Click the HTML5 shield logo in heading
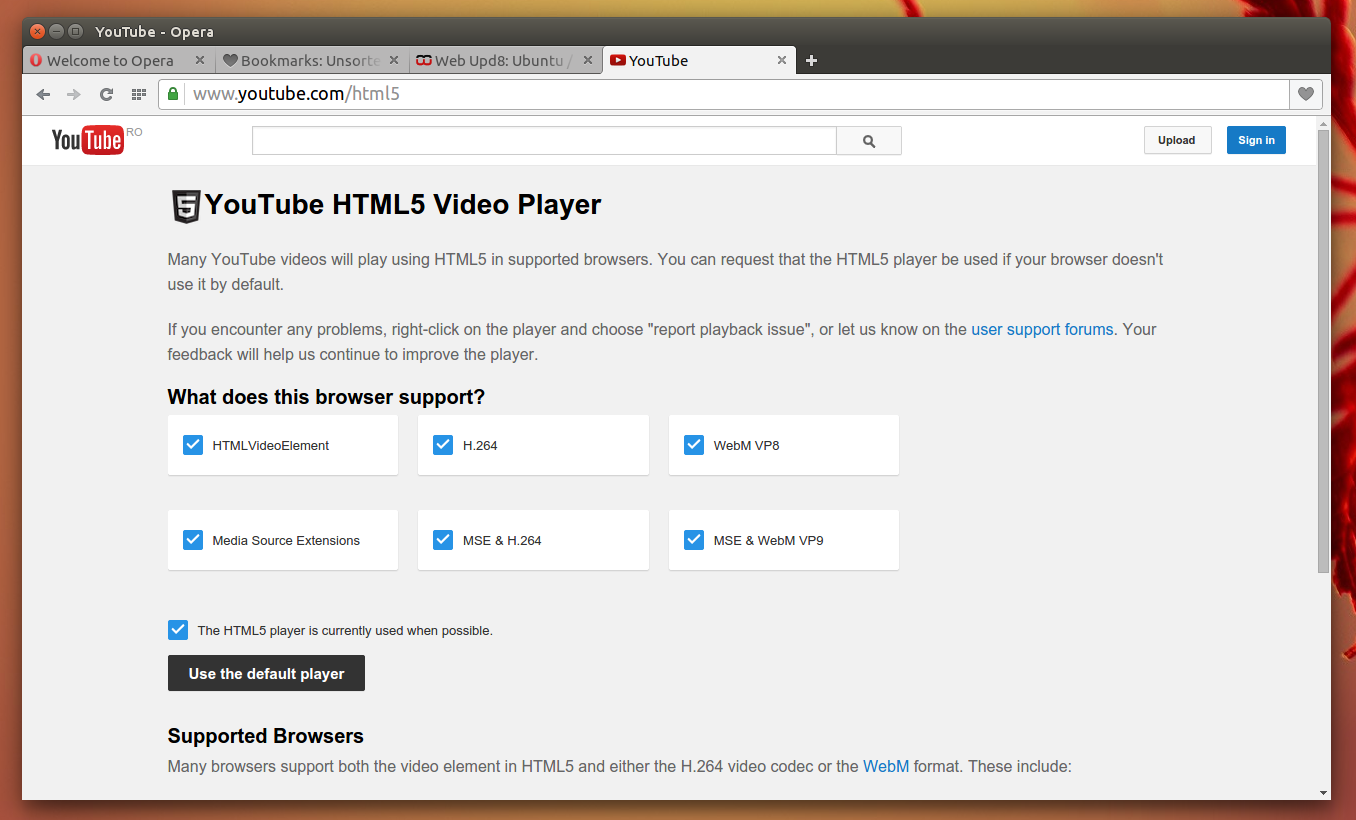This screenshot has height=820, width=1356. tap(186, 206)
